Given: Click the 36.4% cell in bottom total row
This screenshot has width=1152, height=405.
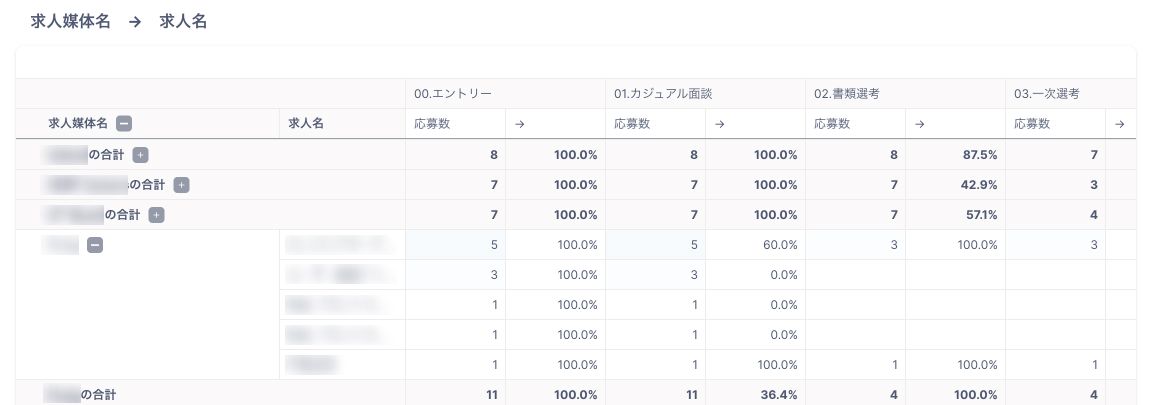Looking at the screenshot, I should [779, 395].
